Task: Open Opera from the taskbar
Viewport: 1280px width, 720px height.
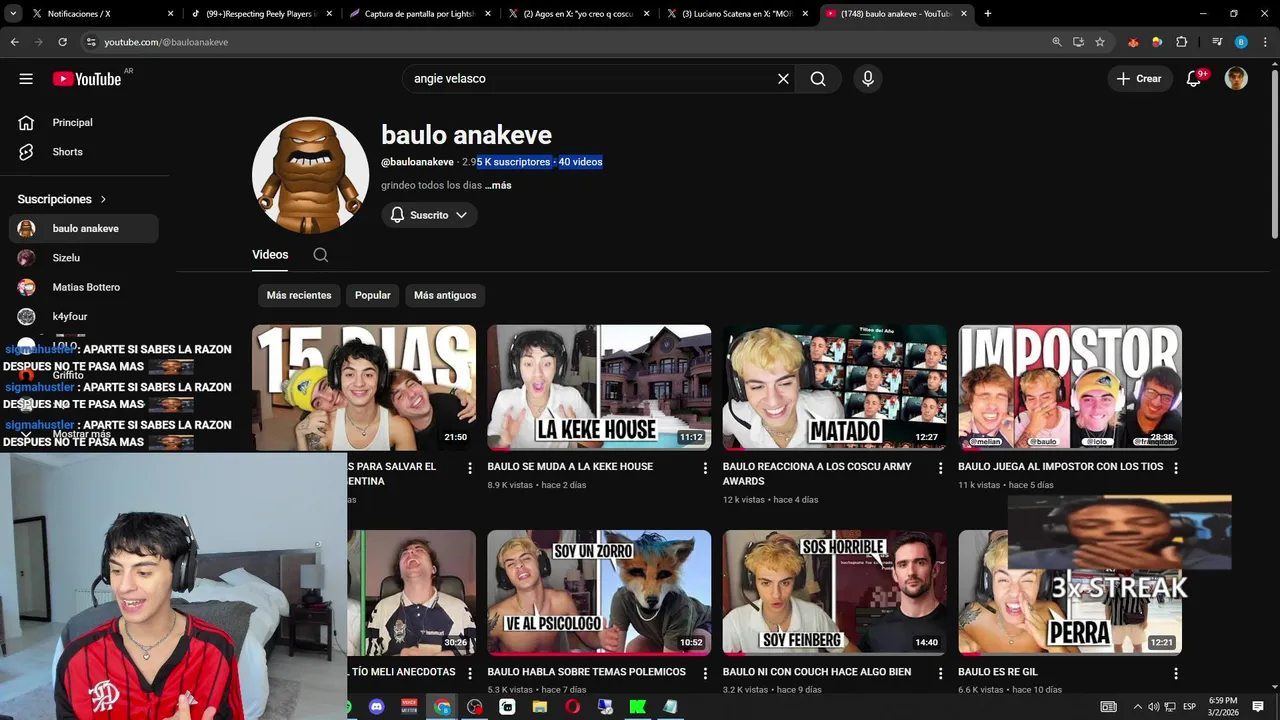Action: 572,707
